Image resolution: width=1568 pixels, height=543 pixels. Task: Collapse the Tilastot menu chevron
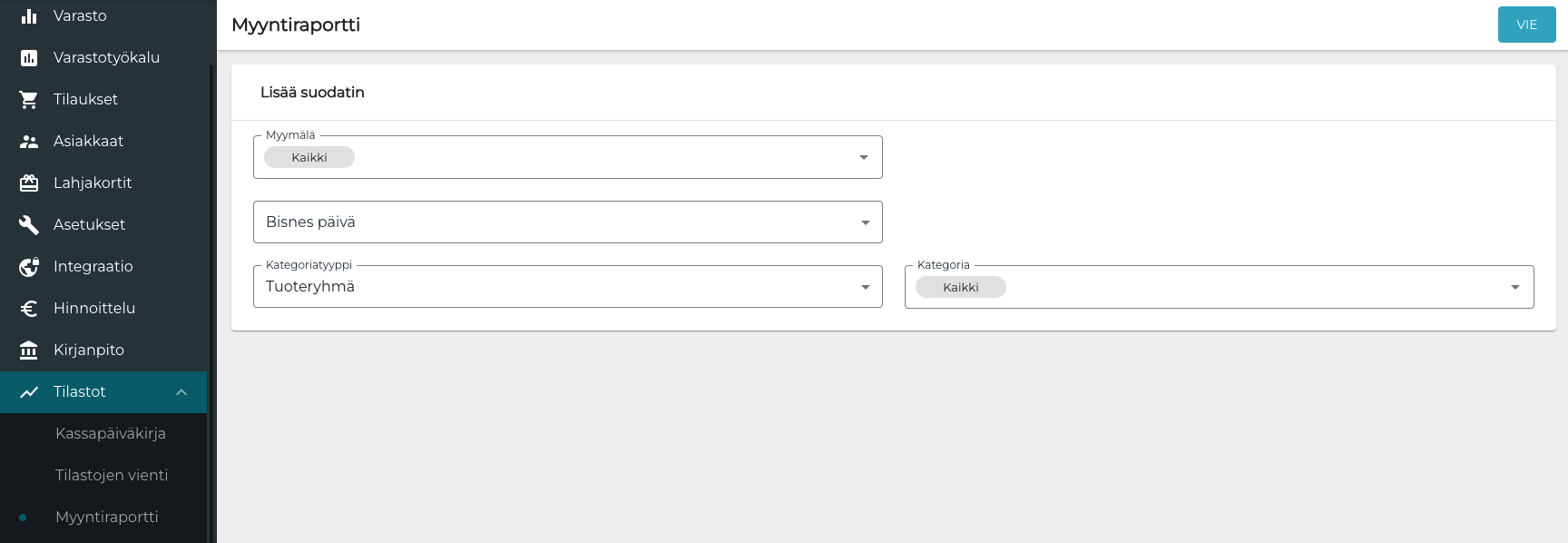click(x=181, y=392)
